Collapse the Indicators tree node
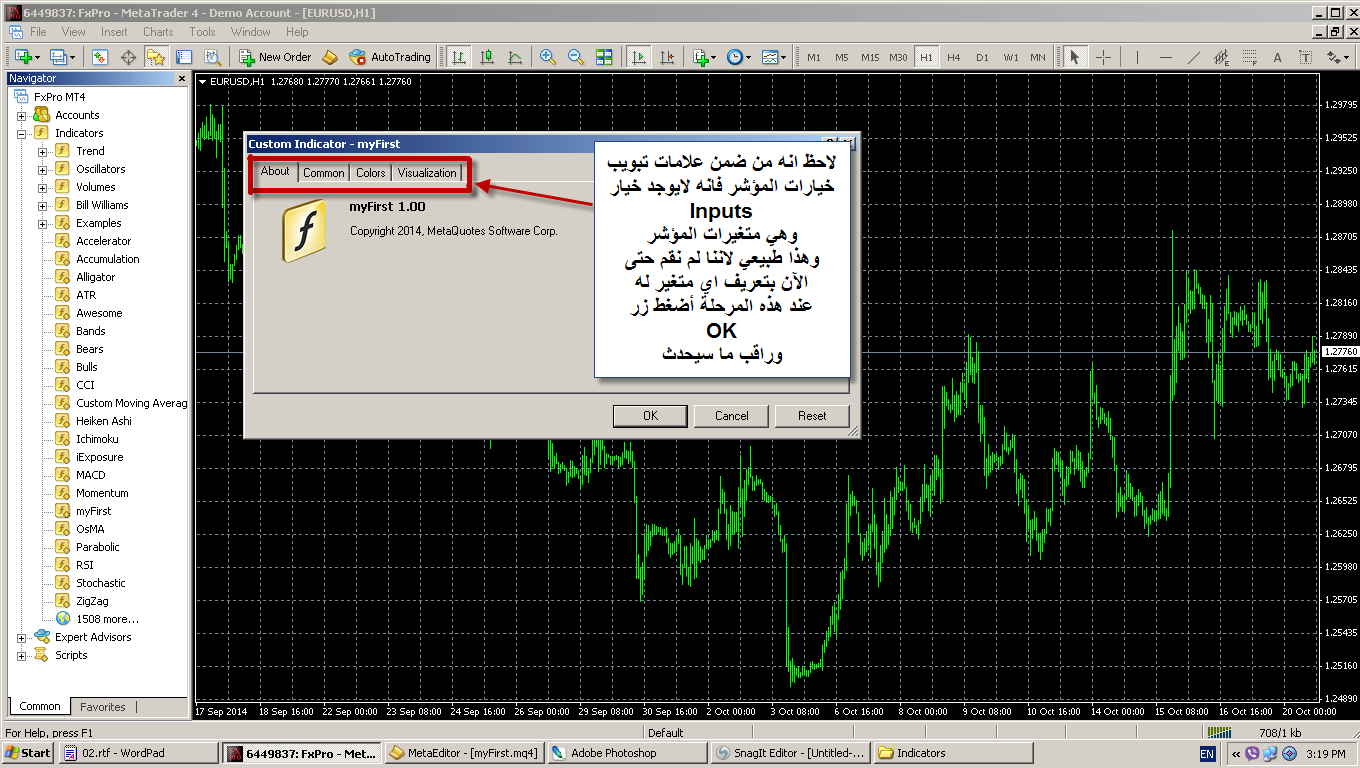The image size is (1360, 768). click(x=21, y=134)
